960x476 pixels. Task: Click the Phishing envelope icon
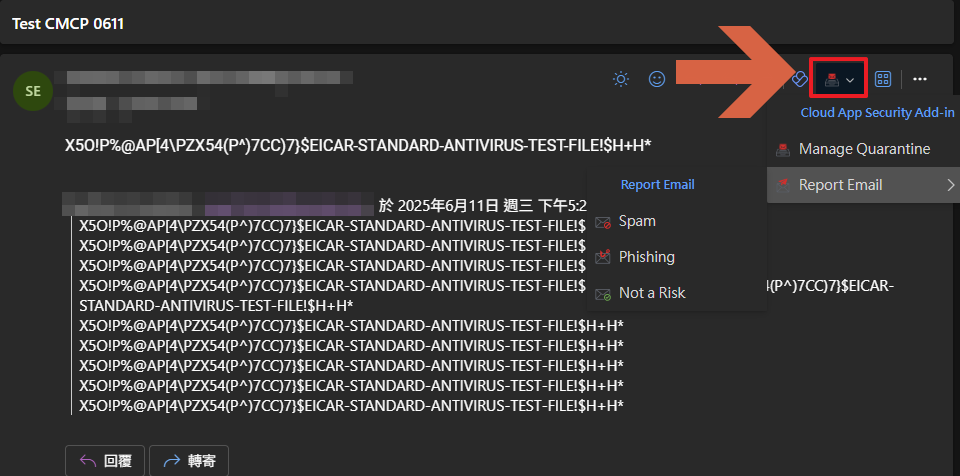[602, 257]
